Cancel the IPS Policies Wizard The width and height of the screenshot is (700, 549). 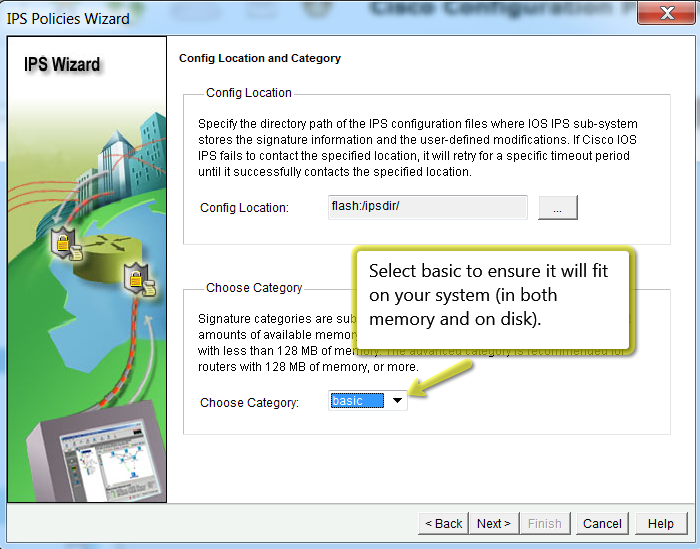pyautogui.click(x=602, y=523)
